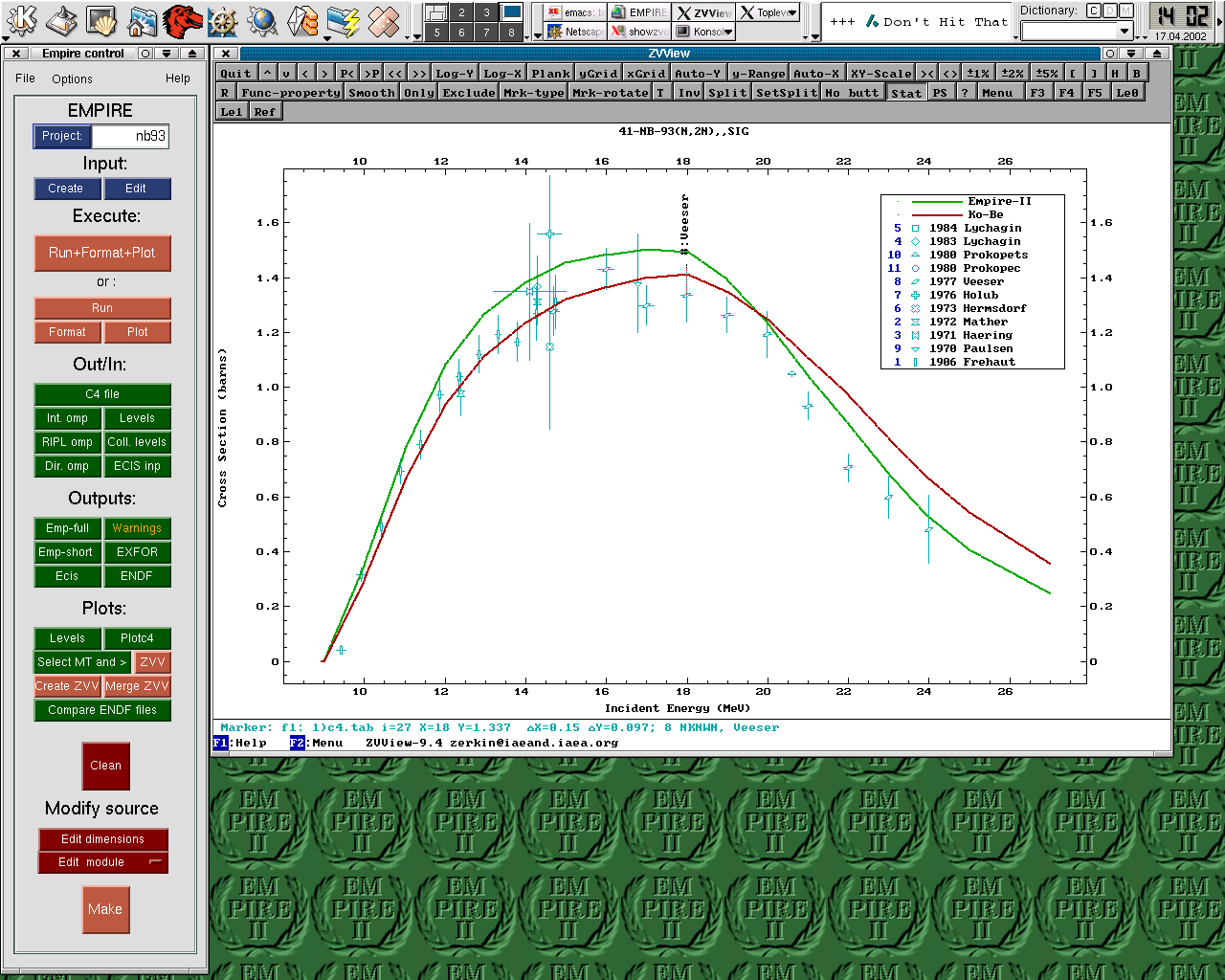Toggle the xGrid lines
Image resolution: width=1225 pixels, height=980 pixels.
(646, 73)
